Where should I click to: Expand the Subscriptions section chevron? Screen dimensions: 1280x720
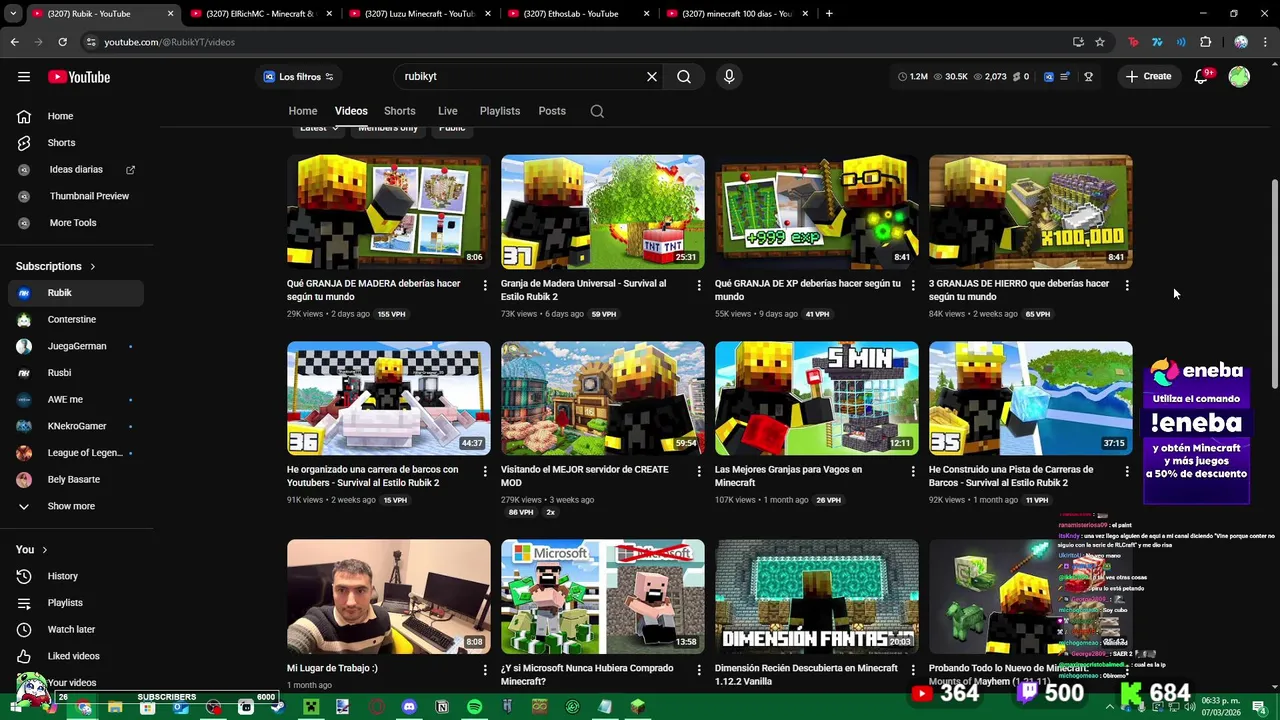point(92,267)
